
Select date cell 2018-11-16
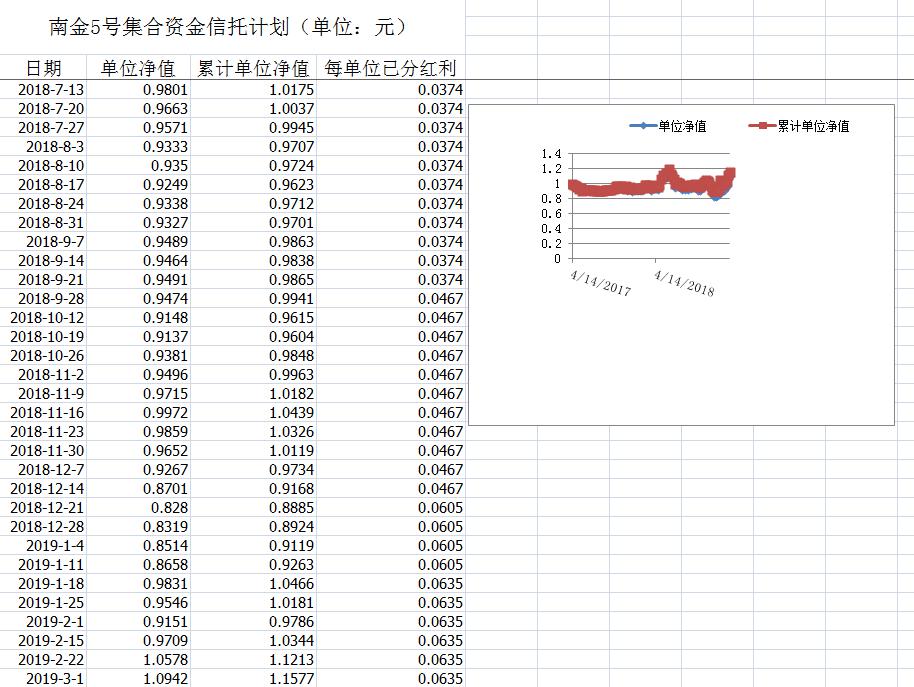click(x=43, y=413)
